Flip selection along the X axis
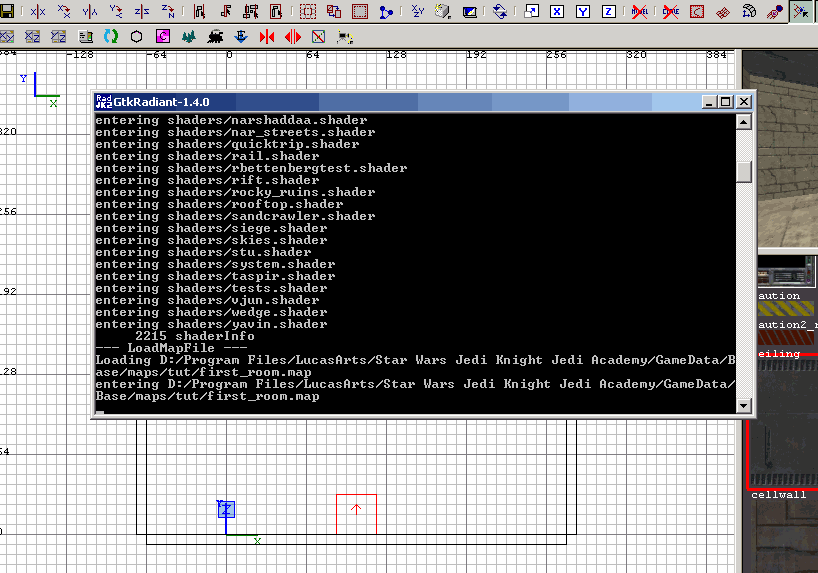The width and height of the screenshot is (818, 573). coord(38,11)
